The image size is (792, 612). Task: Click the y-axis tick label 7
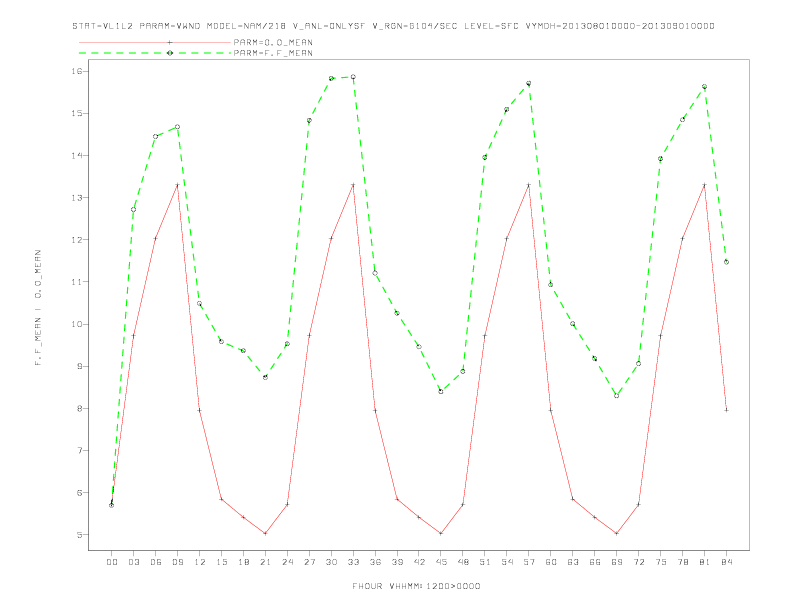pyautogui.click(x=80, y=450)
